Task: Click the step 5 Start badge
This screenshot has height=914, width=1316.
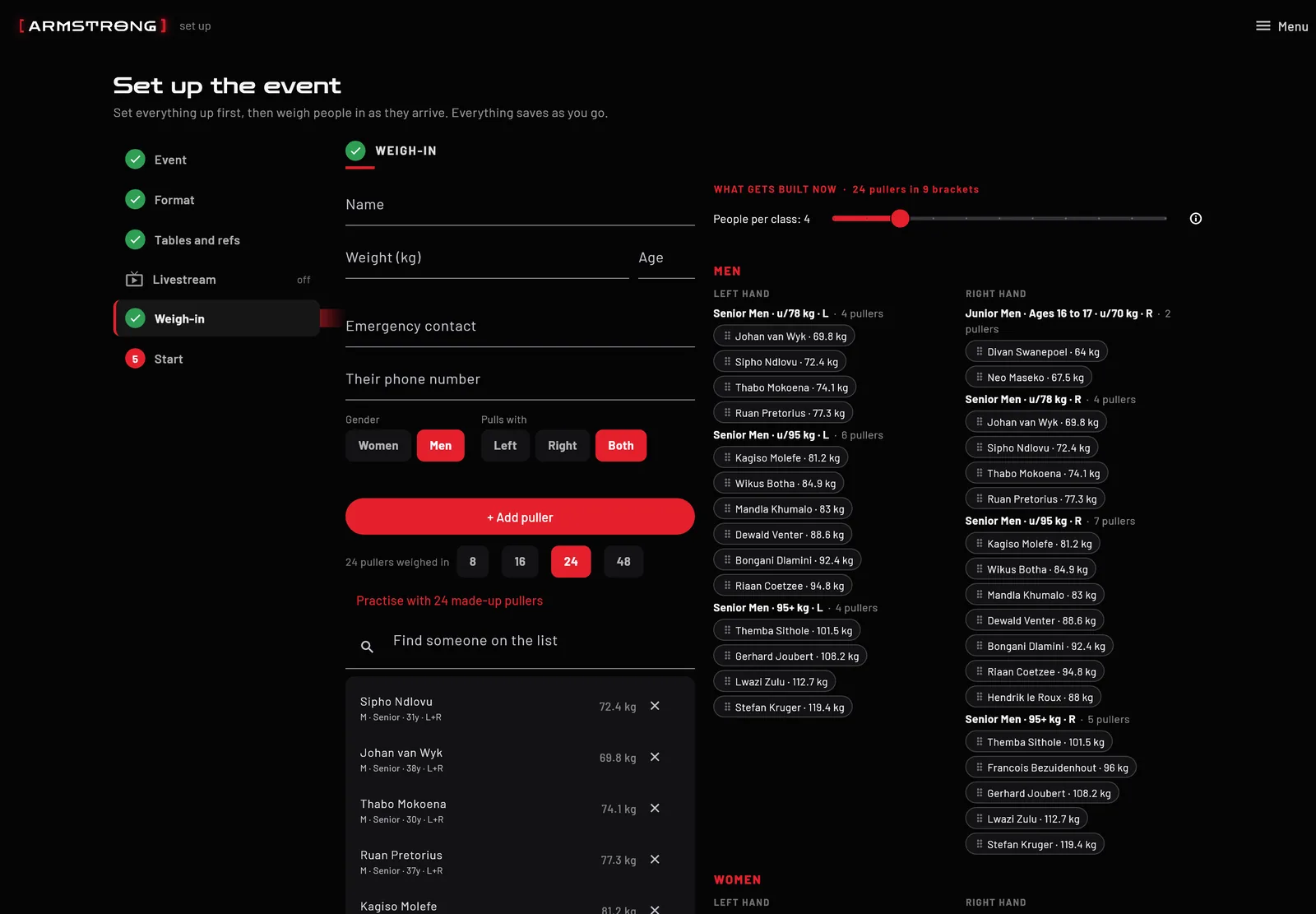Action: pyautogui.click(x=135, y=359)
